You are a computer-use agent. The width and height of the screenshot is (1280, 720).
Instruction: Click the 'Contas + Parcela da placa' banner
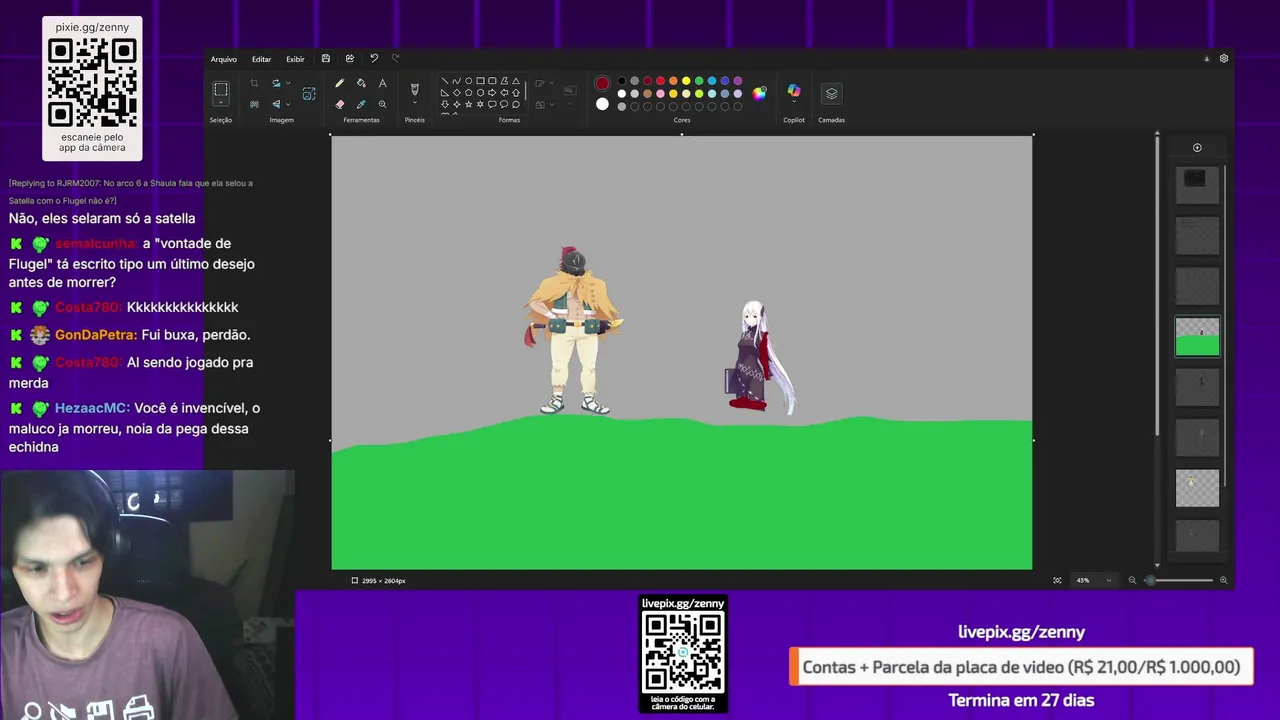point(1021,667)
